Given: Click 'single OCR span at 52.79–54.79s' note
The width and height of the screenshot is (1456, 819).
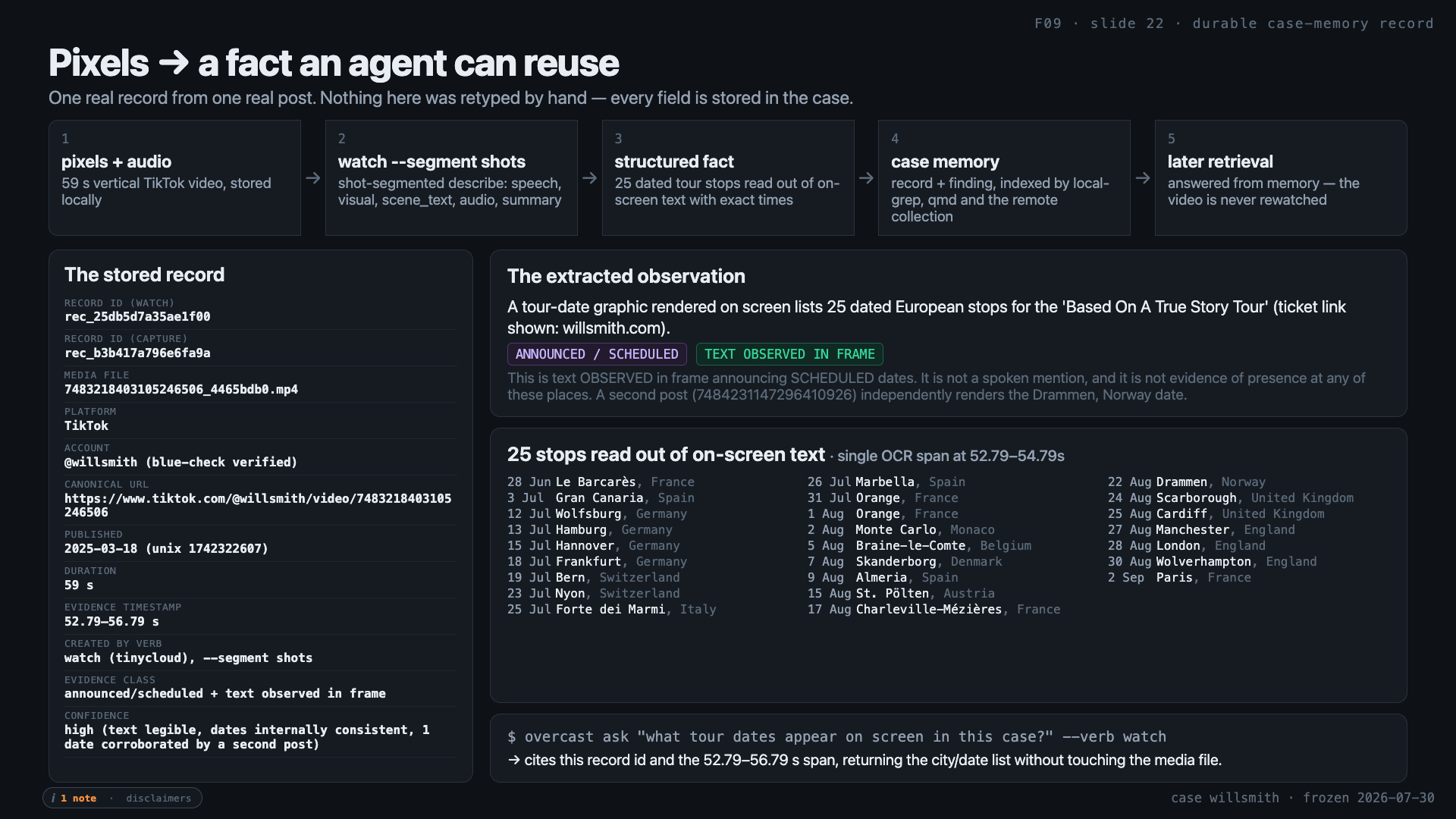Looking at the screenshot, I should [x=951, y=456].
